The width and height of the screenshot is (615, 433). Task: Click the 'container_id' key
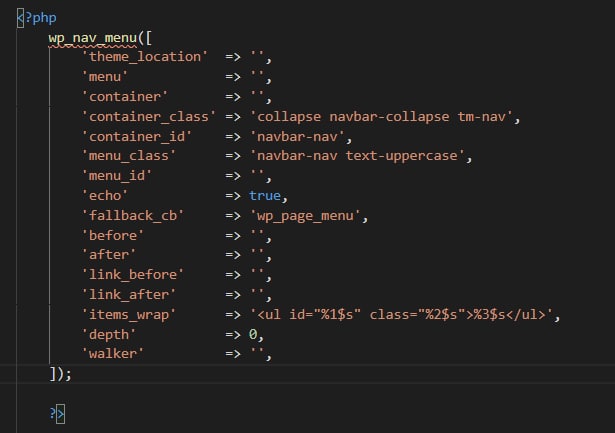(x=136, y=136)
